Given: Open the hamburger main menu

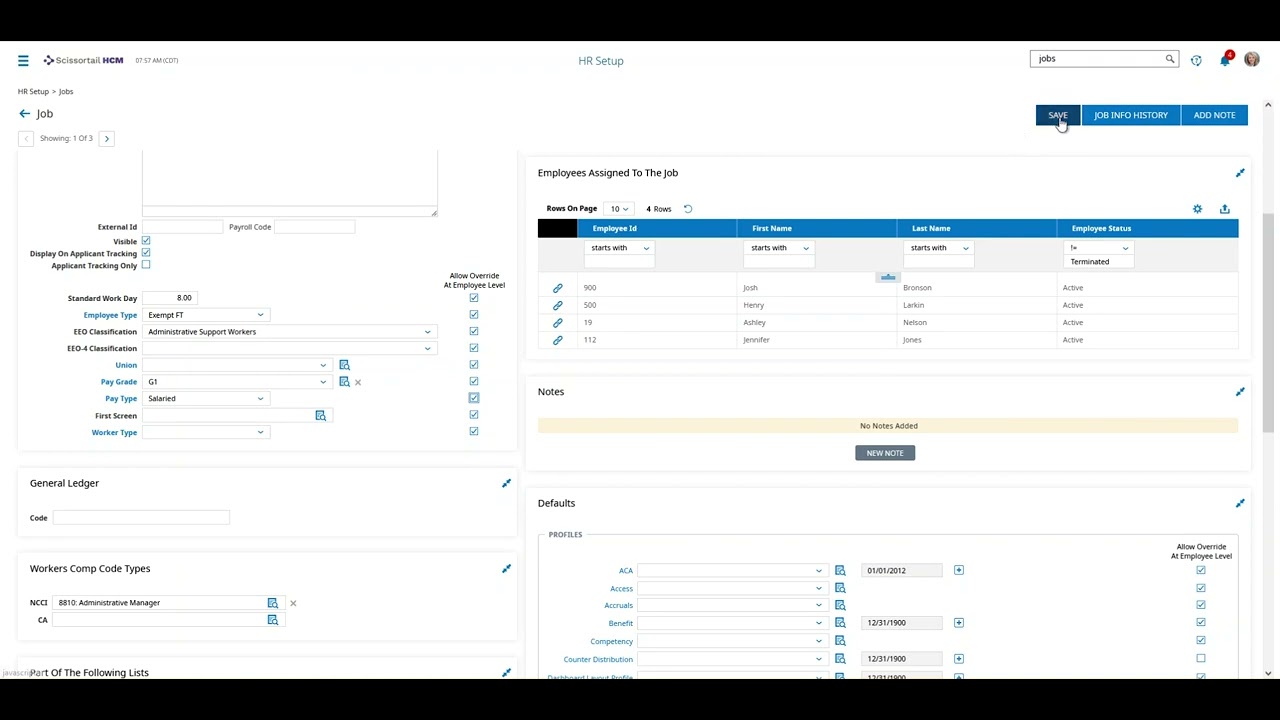Looking at the screenshot, I should [x=23, y=61].
